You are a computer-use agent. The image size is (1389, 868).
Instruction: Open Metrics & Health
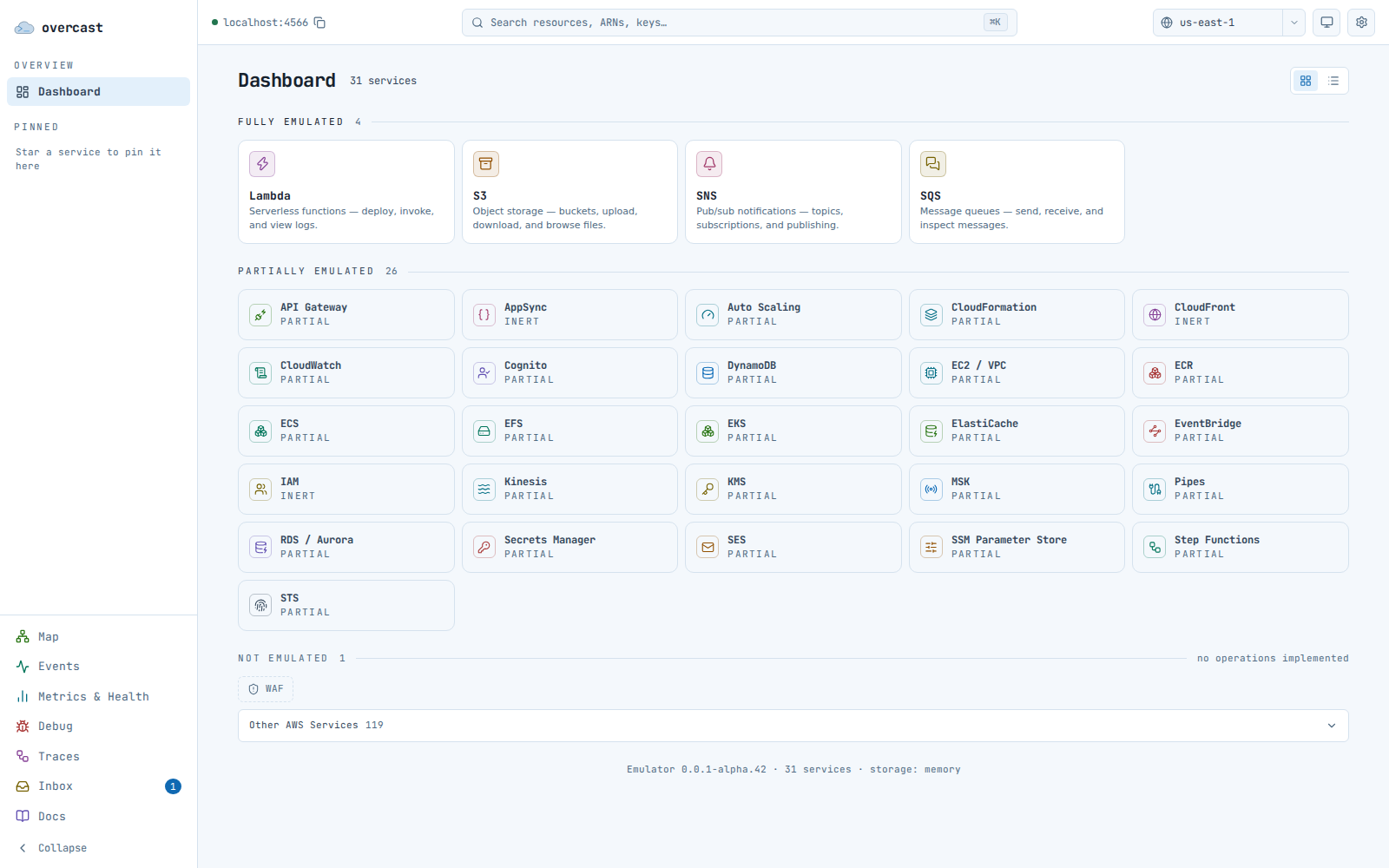tap(98, 697)
